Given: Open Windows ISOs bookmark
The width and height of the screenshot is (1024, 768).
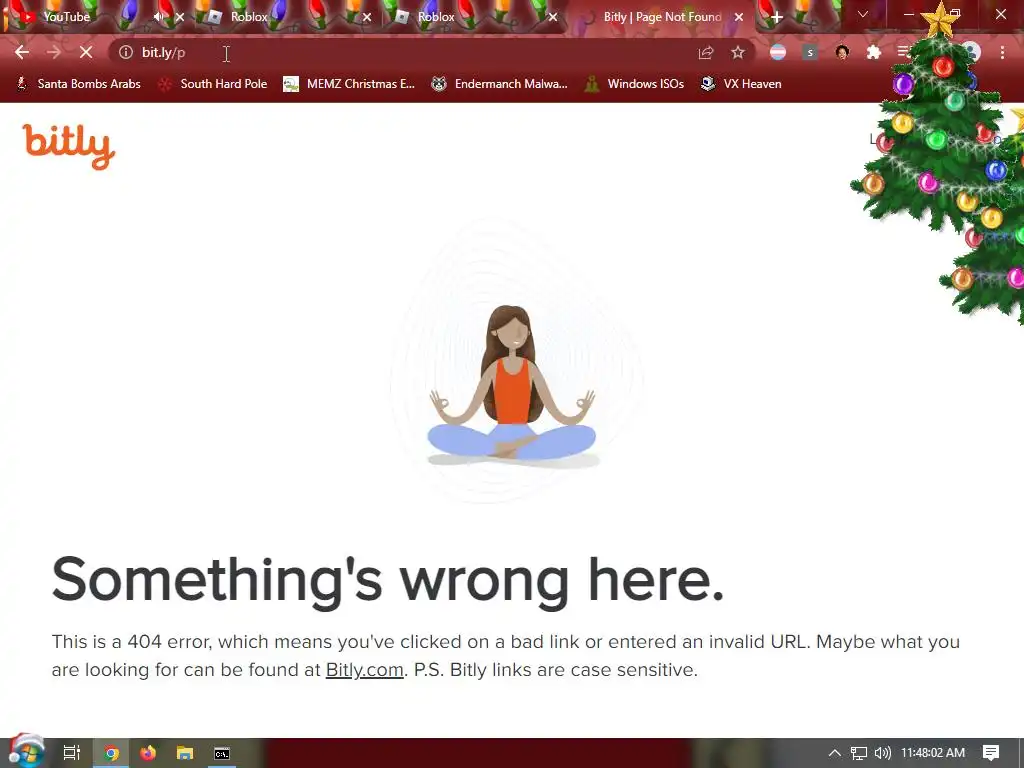Looking at the screenshot, I should coord(634,84).
